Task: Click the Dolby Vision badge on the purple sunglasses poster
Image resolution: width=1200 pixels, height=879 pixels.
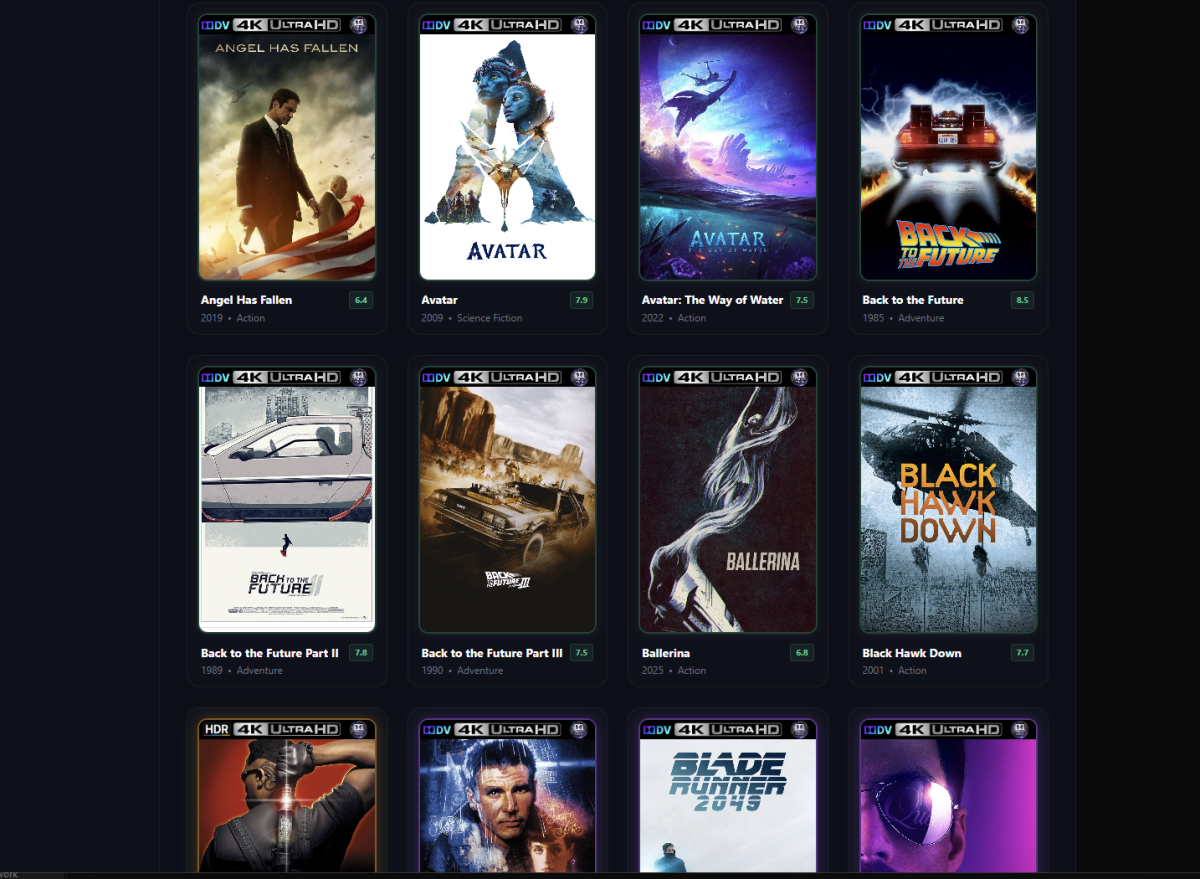Action: [x=878, y=729]
